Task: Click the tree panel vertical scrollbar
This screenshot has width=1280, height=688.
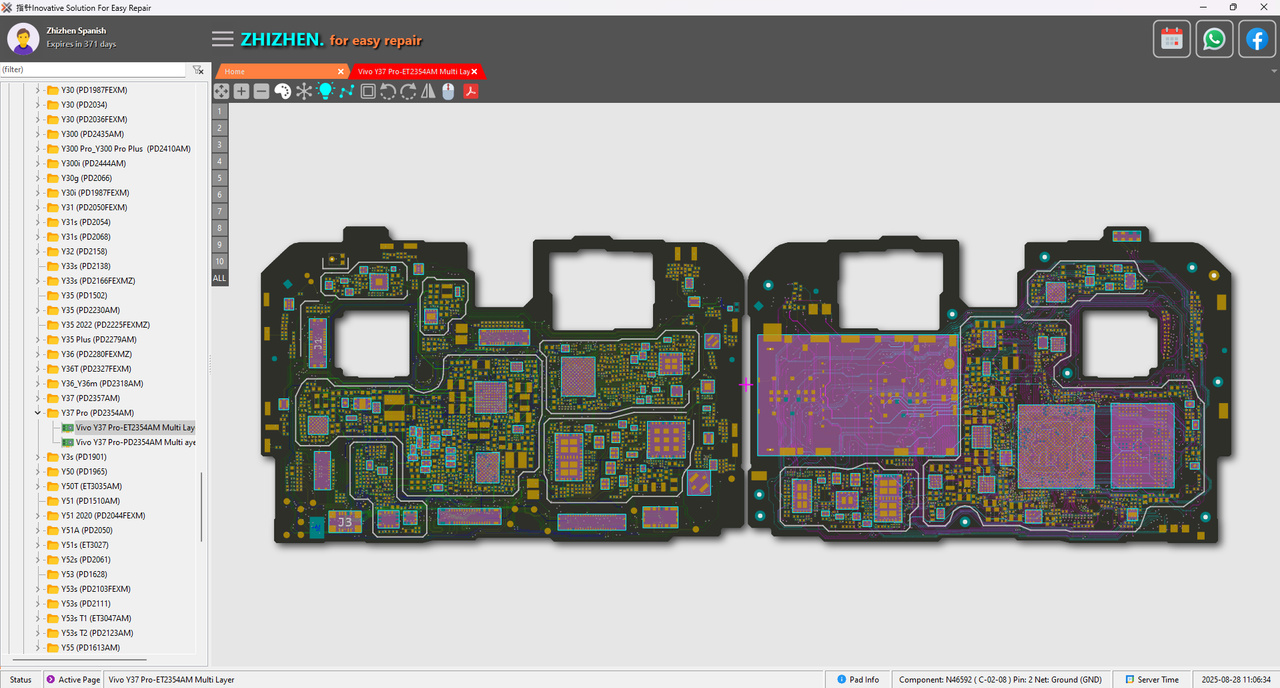Action: [202, 507]
